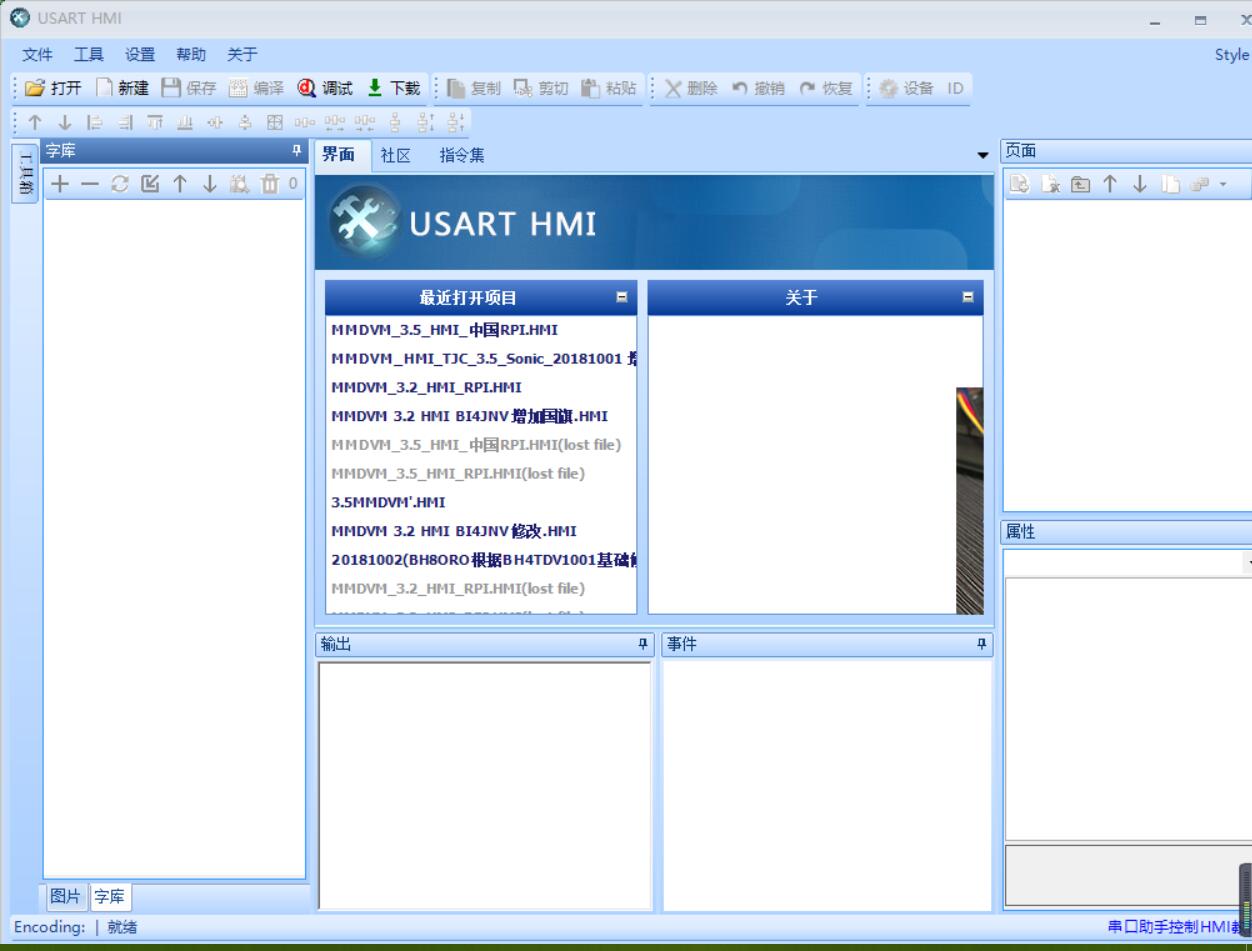This screenshot has height=951, width=1252.
Task: Click the up arrow in 页面 panel
Action: 1110,184
